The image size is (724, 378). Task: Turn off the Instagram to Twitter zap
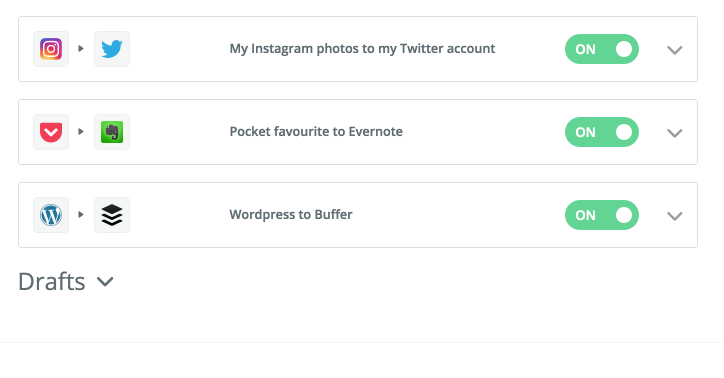(x=602, y=49)
